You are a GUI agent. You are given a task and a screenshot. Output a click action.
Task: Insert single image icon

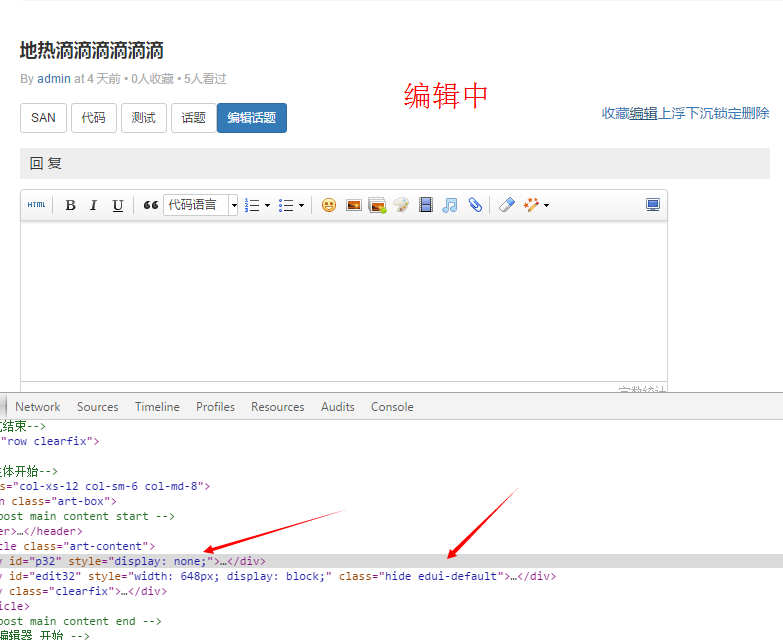click(x=354, y=205)
